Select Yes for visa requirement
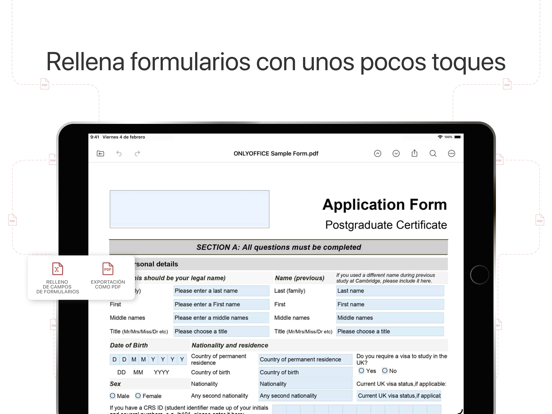This screenshot has width=552, height=414. click(361, 371)
